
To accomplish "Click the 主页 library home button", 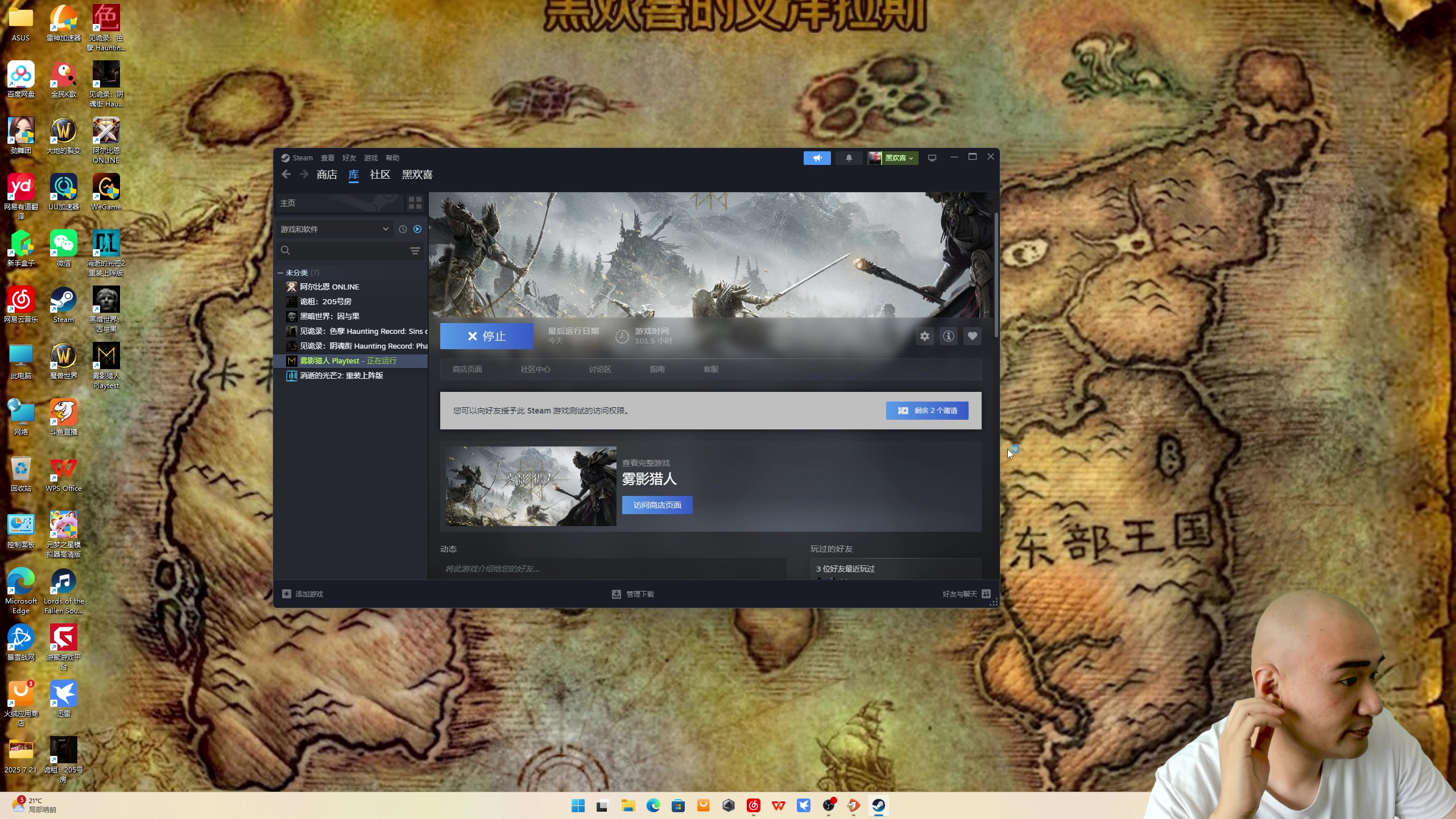I will coord(340,203).
